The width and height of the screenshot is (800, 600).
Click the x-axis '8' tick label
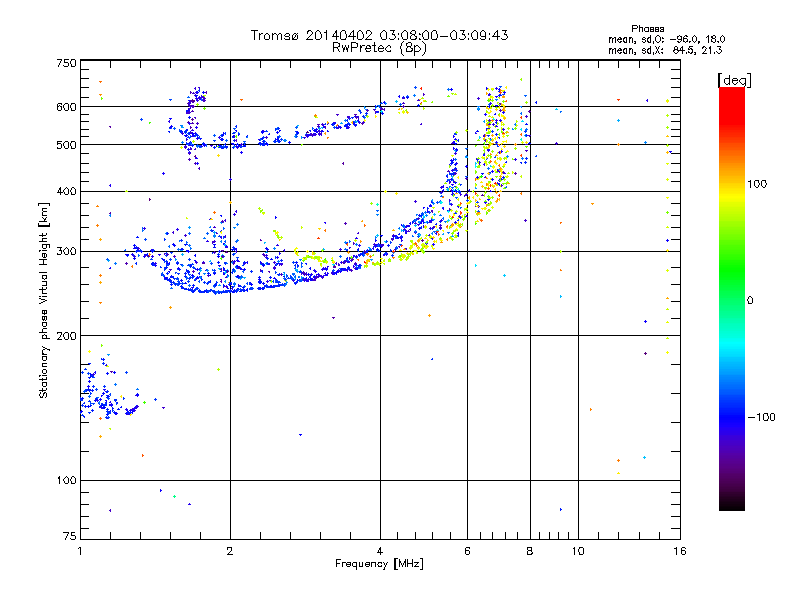530,551
